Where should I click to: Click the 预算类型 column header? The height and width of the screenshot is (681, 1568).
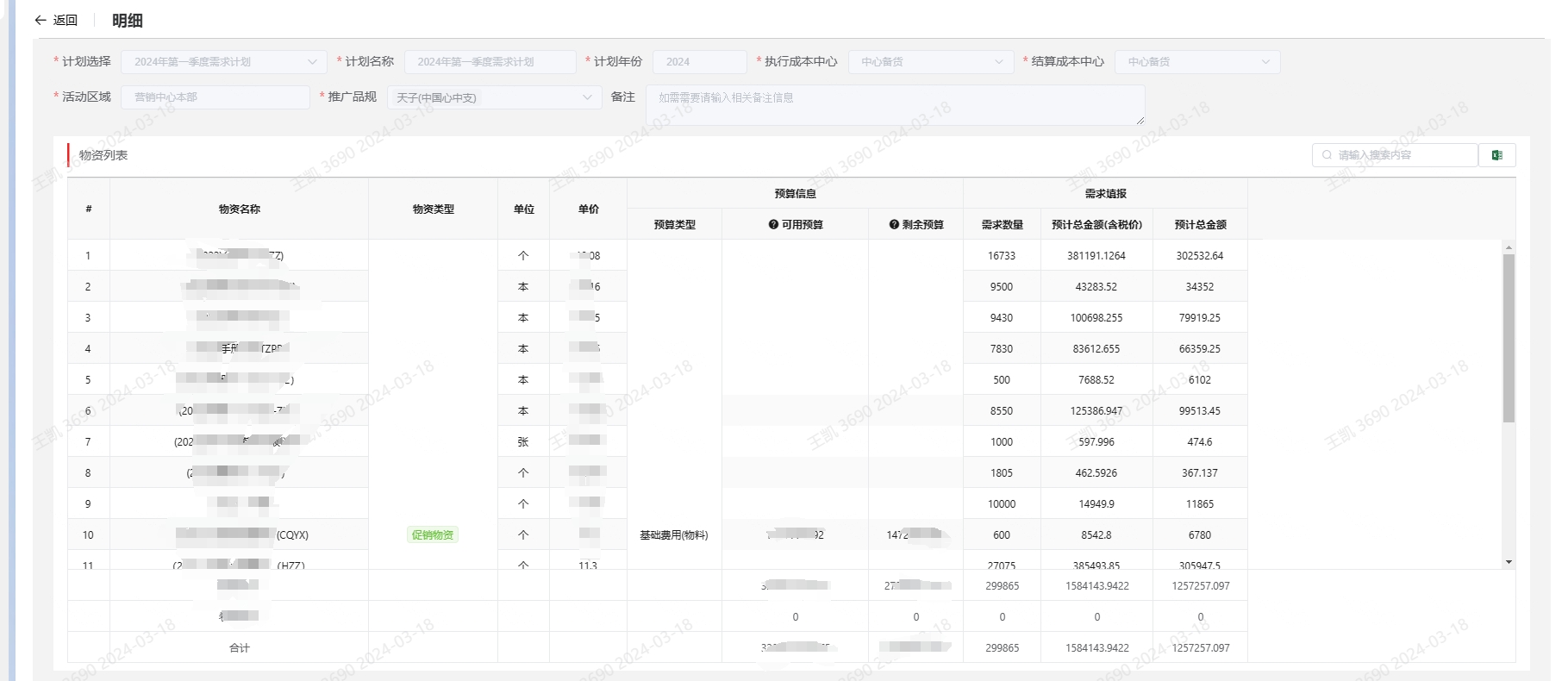[x=674, y=225]
